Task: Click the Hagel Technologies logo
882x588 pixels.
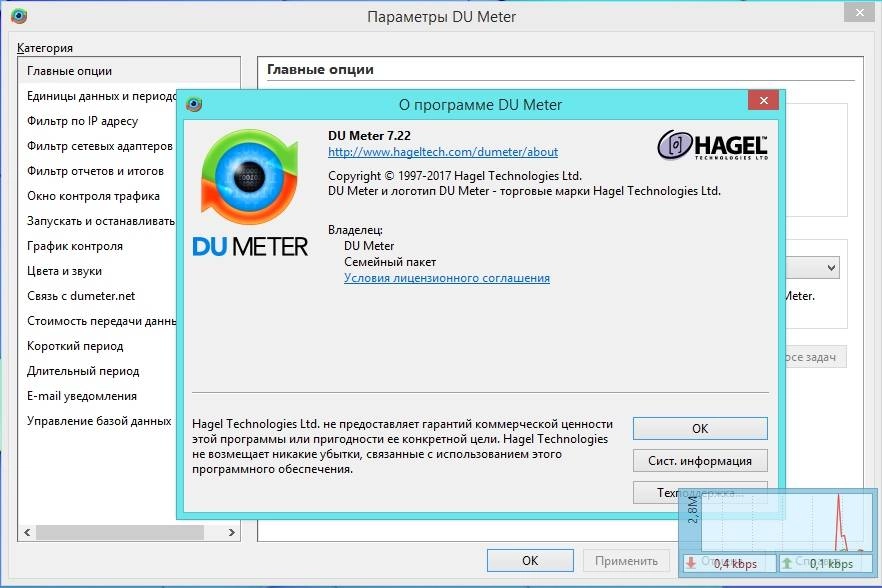Action: (712, 145)
